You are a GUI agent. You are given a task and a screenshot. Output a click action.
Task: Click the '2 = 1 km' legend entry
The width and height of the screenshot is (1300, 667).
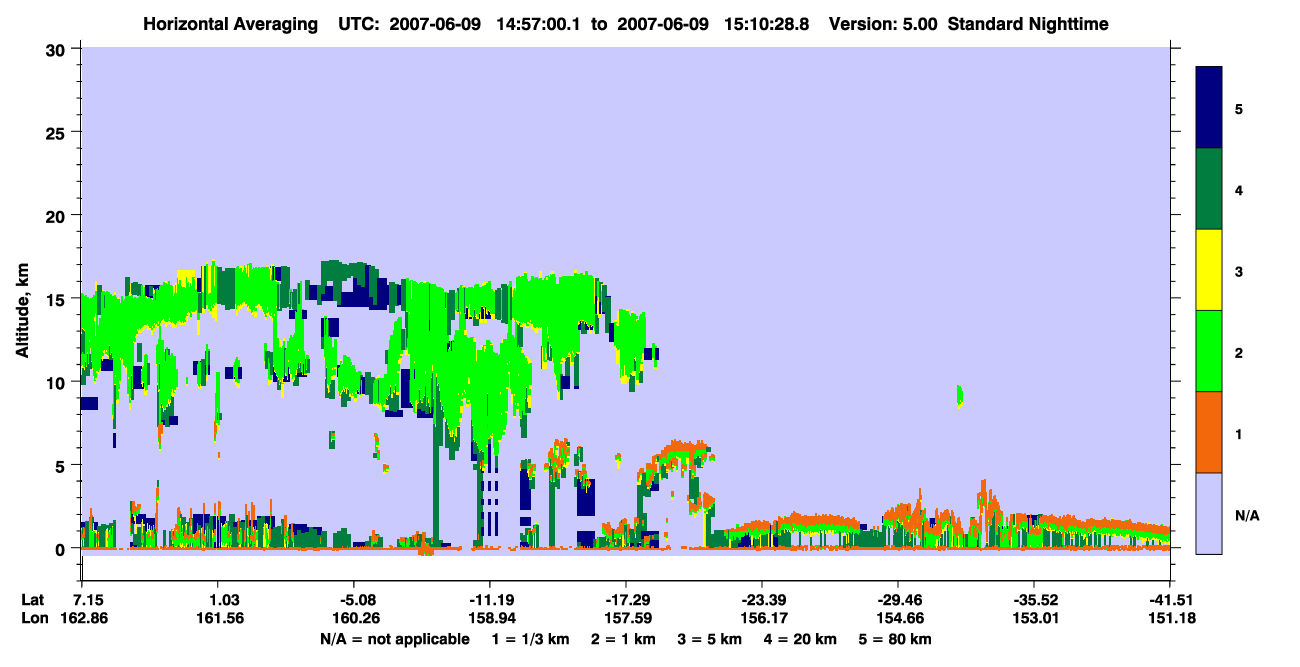625,639
